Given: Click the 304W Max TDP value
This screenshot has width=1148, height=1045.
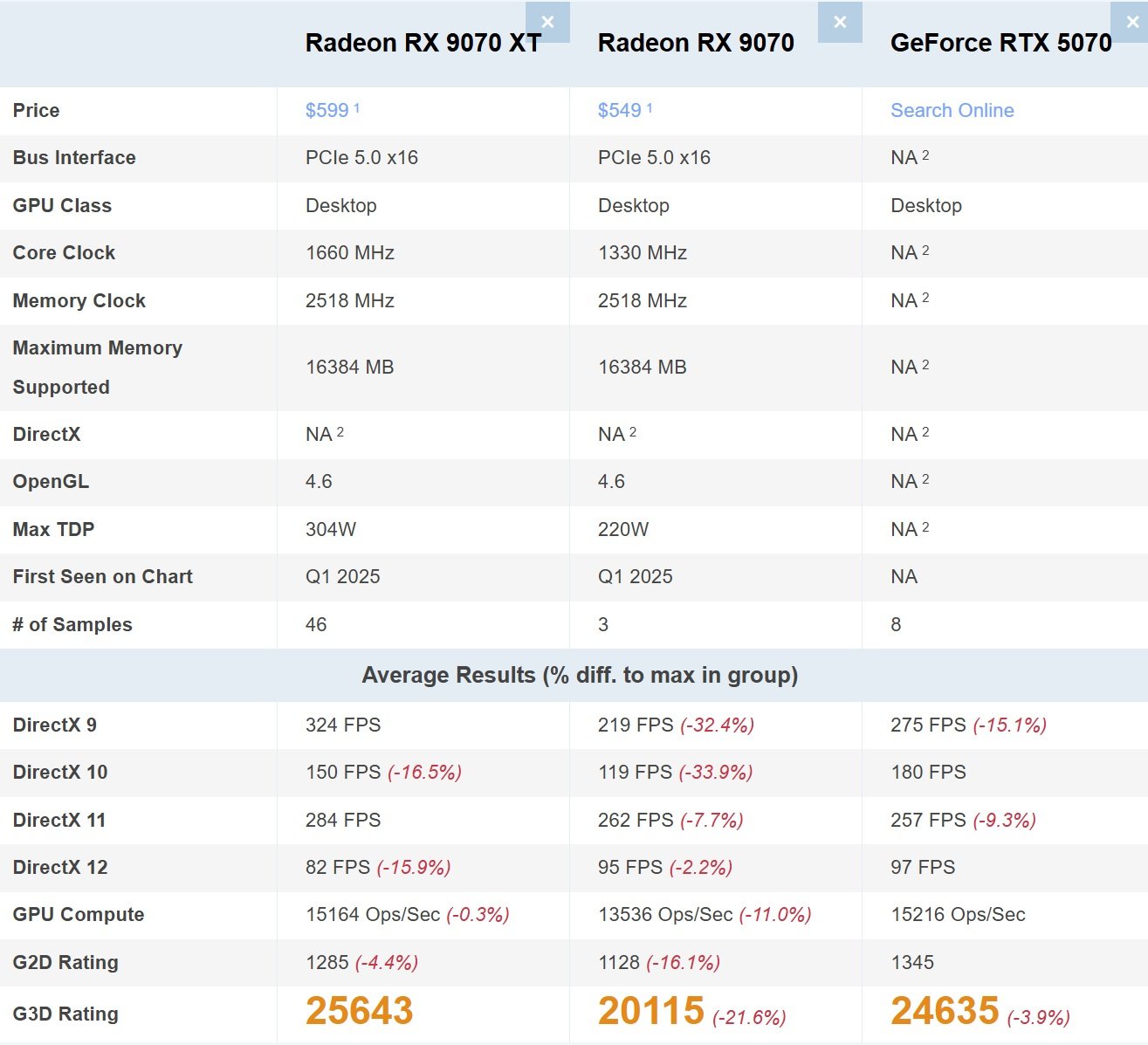Looking at the screenshot, I should [330, 529].
